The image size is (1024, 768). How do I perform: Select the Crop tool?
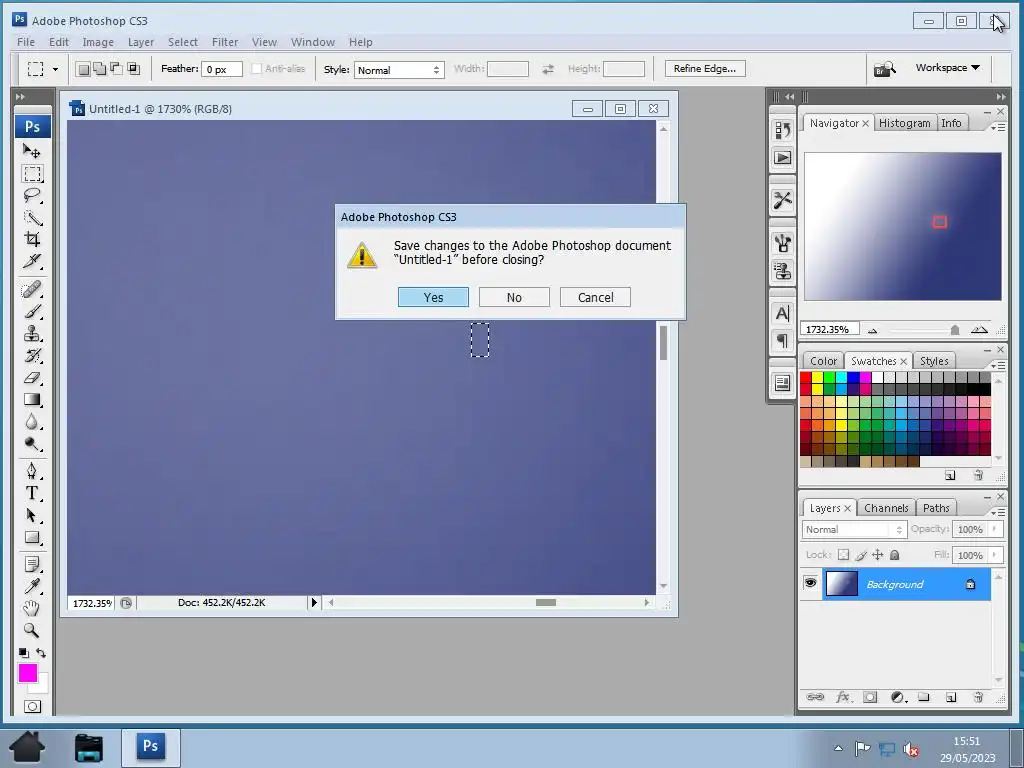pos(31,239)
